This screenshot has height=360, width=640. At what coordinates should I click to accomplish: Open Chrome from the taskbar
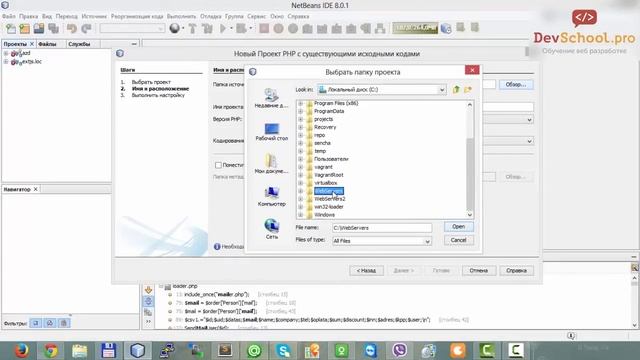click(x=51, y=351)
